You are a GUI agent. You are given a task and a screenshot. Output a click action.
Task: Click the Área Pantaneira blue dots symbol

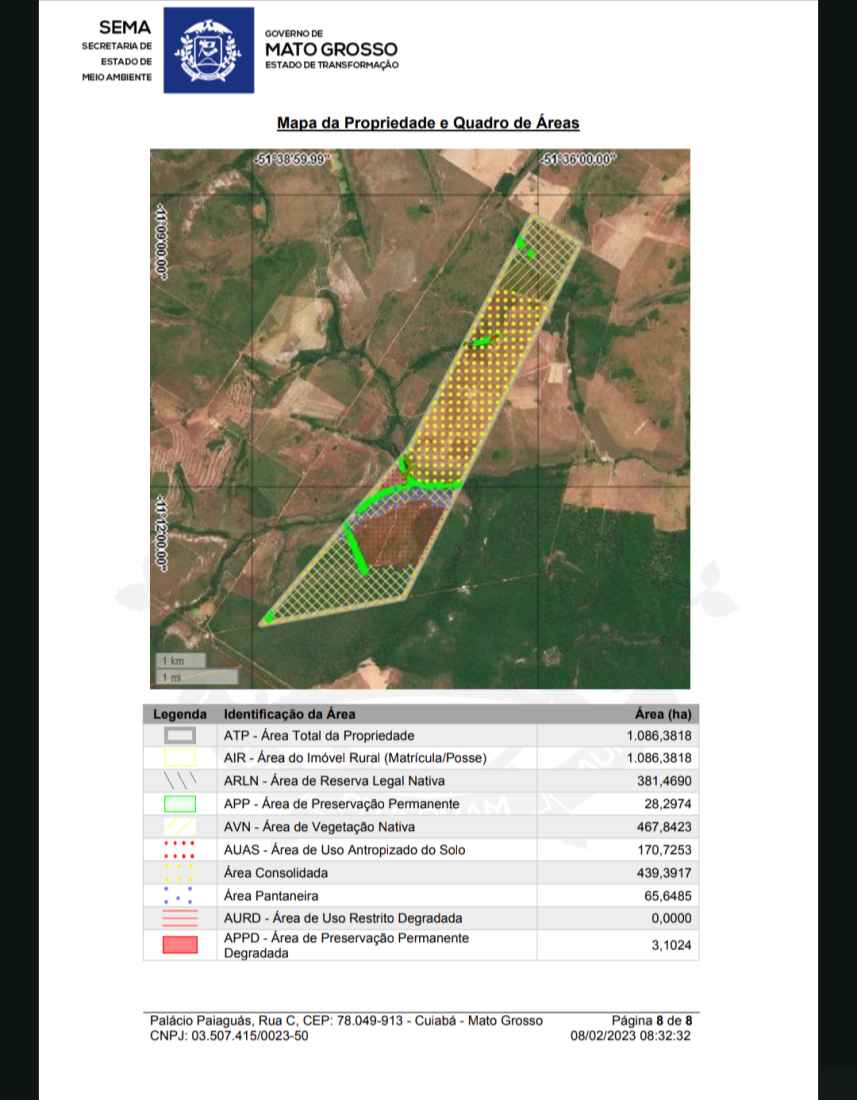[180, 895]
